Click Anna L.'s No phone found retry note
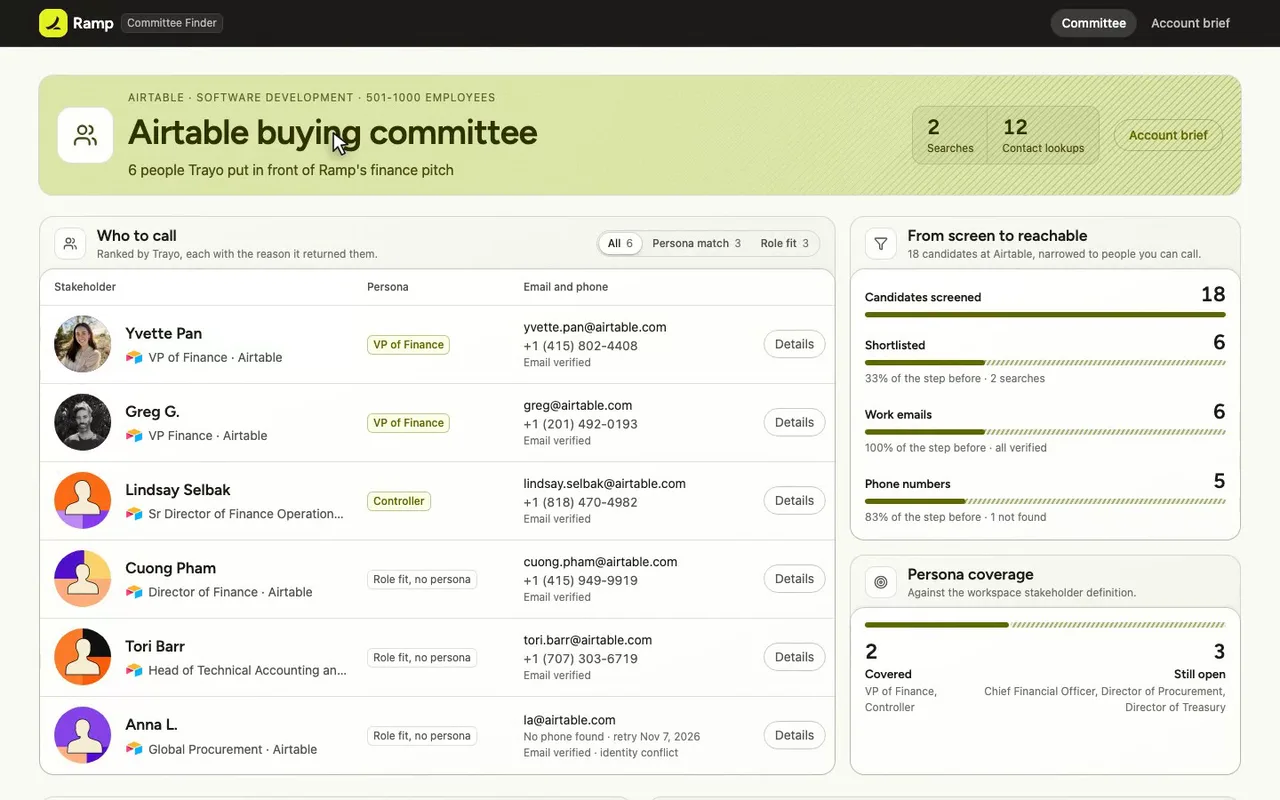 612,737
